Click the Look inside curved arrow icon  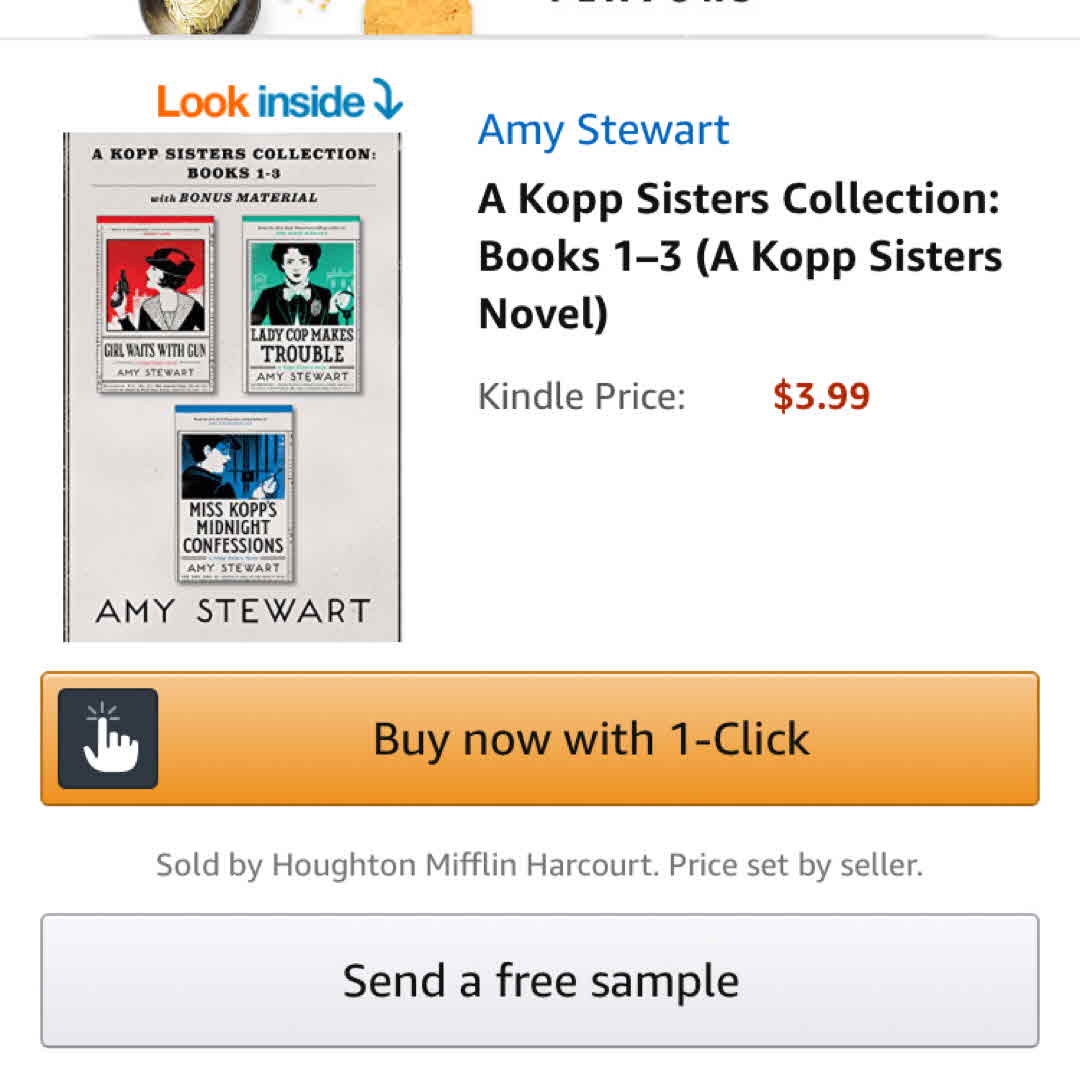(x=387, y=100)
